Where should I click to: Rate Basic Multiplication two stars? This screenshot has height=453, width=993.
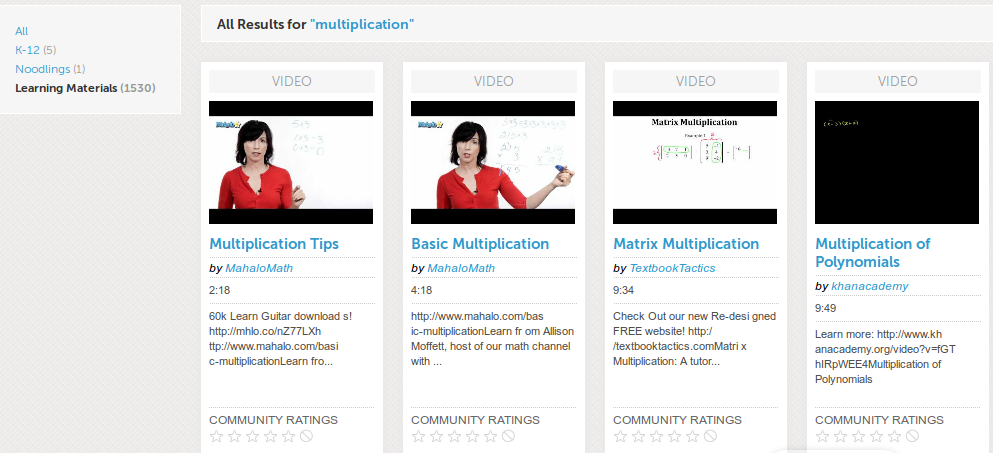436,436
